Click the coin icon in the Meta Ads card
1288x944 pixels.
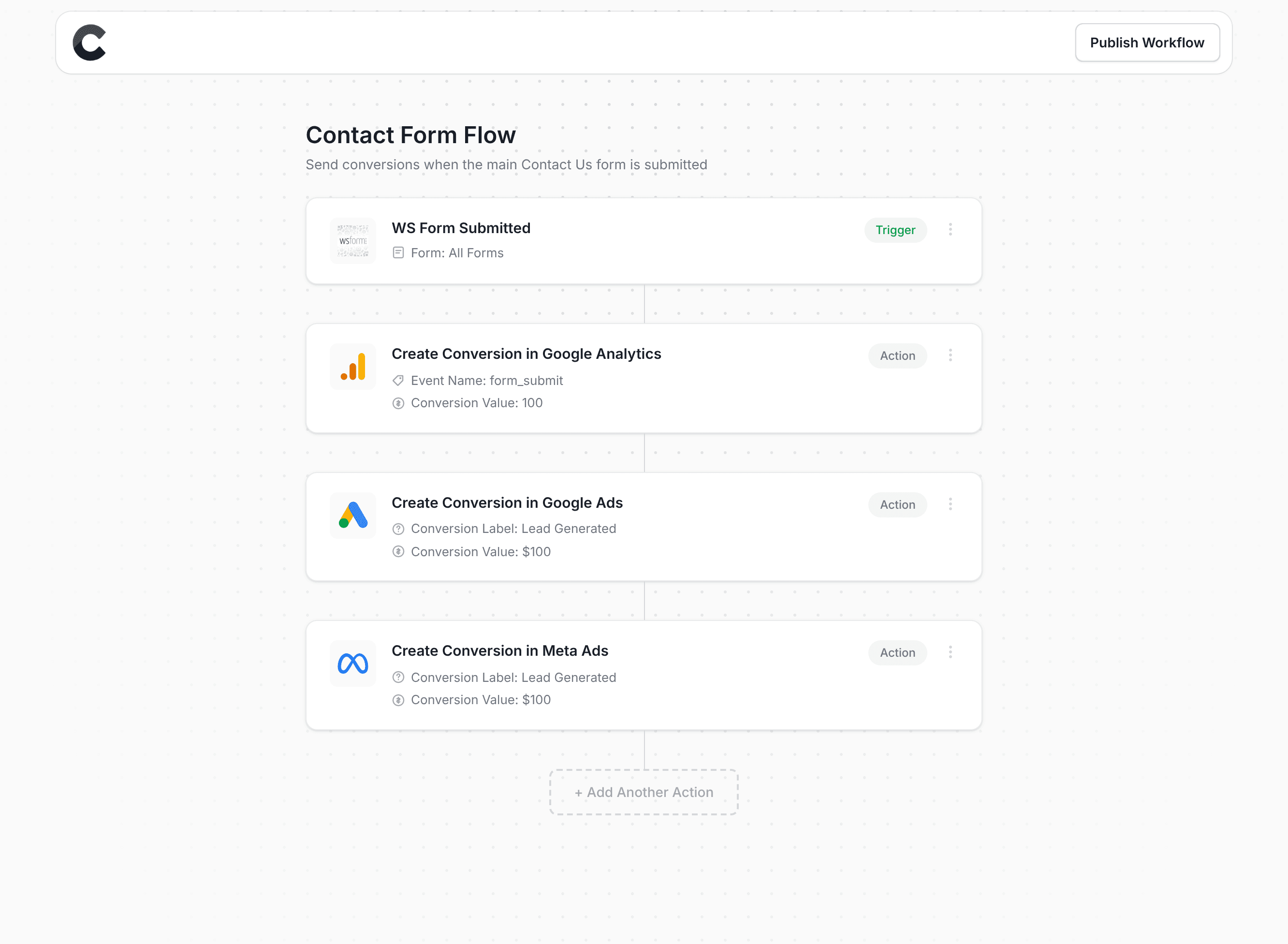click(x=399, y=699)
